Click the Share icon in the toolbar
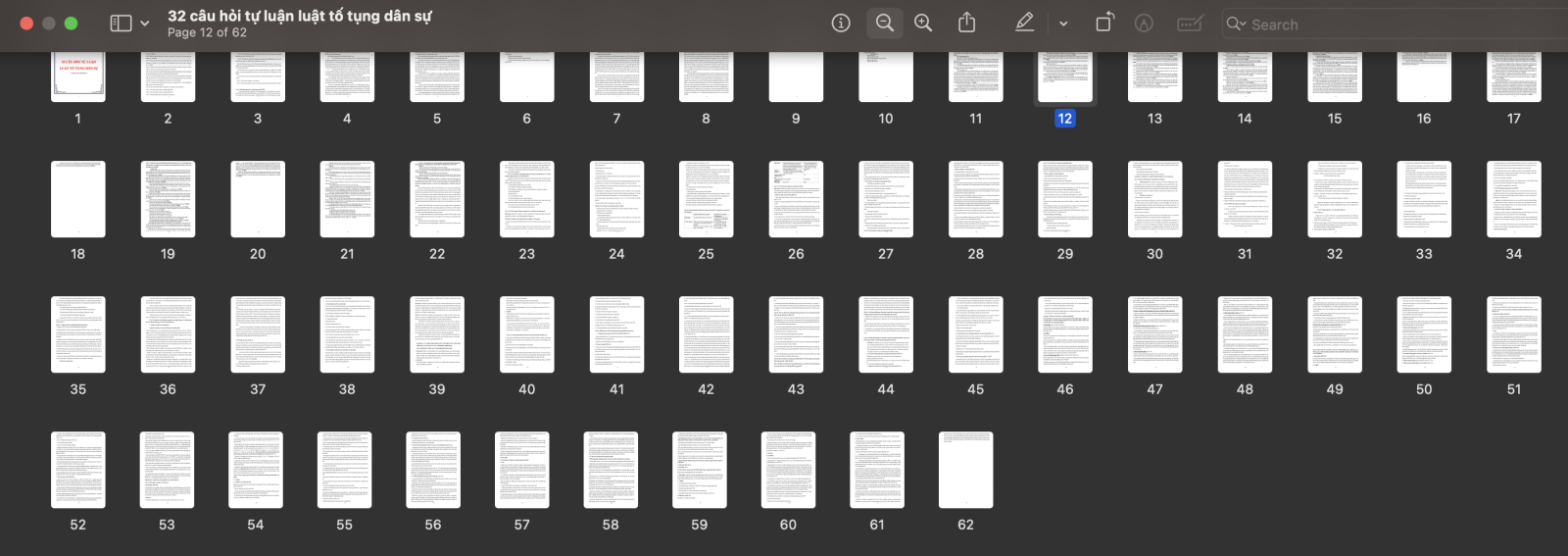Viewport: 1568px width, 556px height. coord(966,24)
